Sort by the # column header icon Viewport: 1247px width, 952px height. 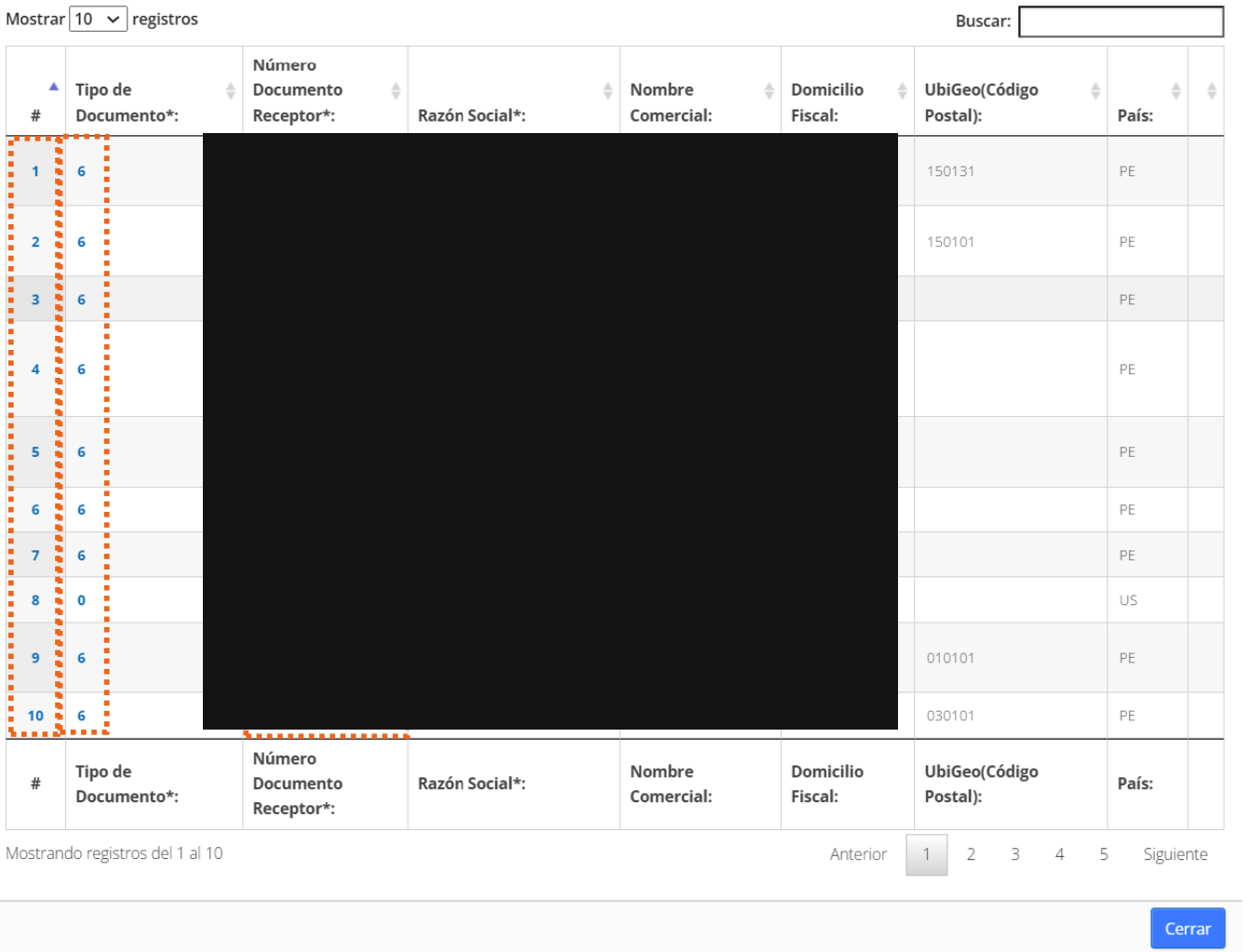click(54, 87)
